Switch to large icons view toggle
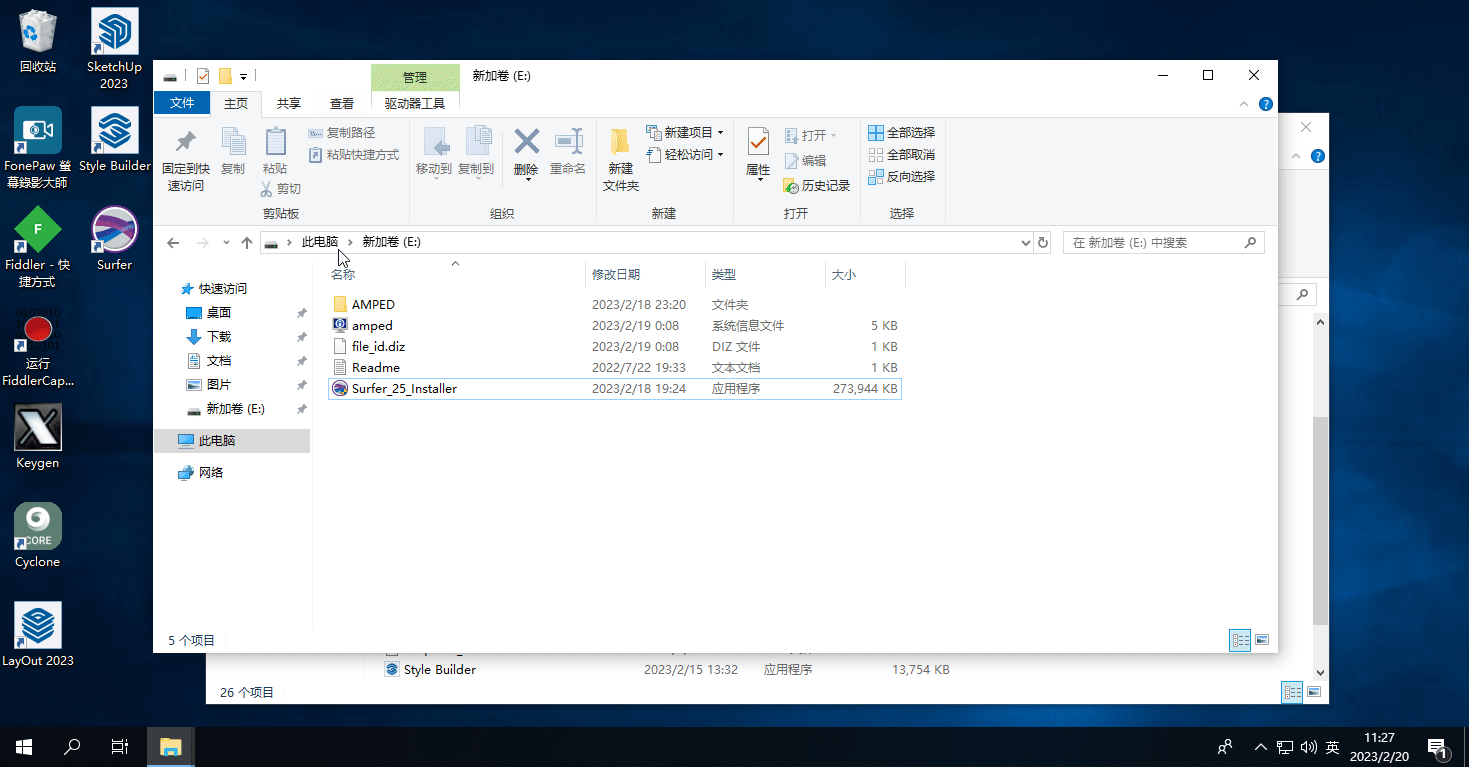 coord(1262,640)
